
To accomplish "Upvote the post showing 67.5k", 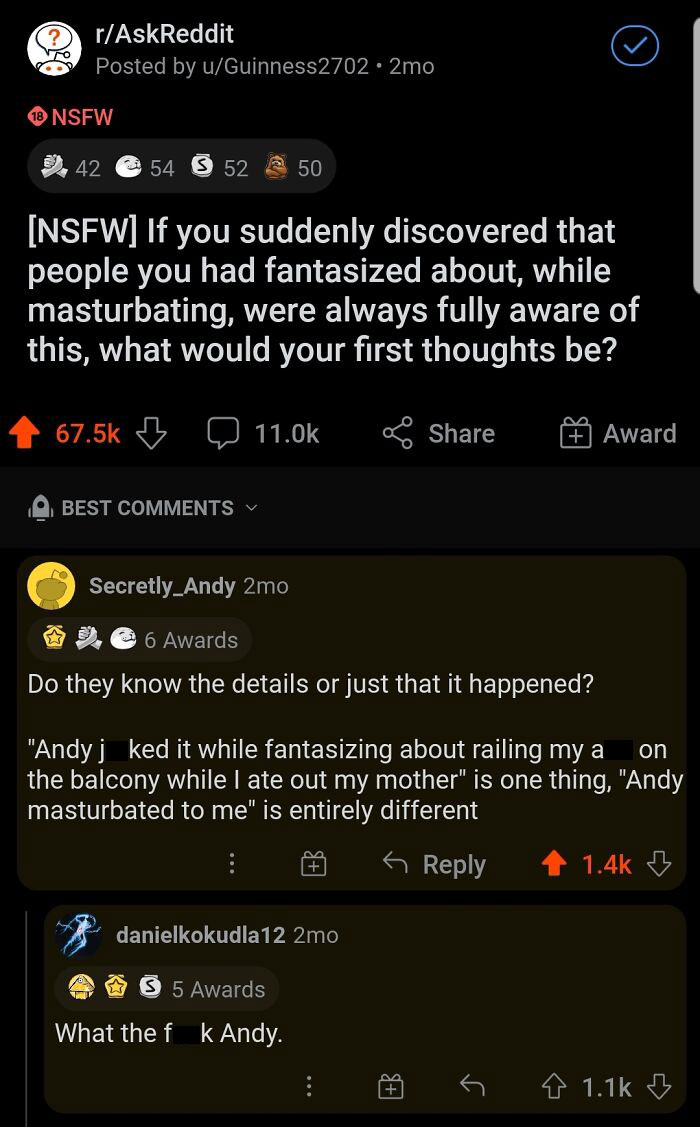I will tap(25, 433).
